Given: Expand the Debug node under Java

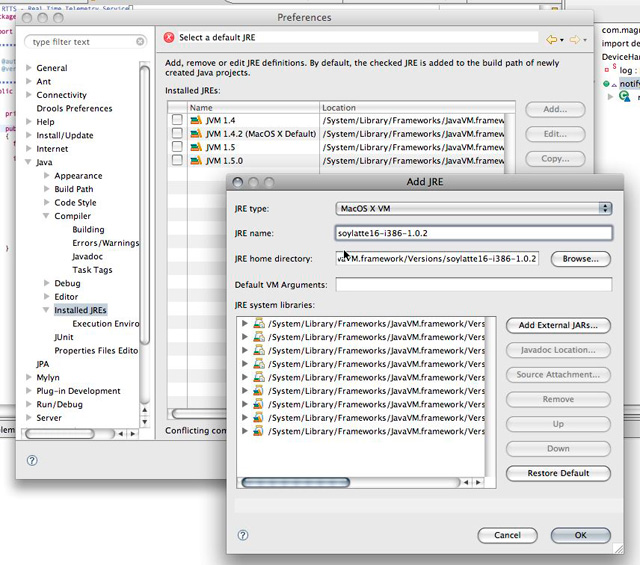Looking at the screenshot, I should coord(47,283).
